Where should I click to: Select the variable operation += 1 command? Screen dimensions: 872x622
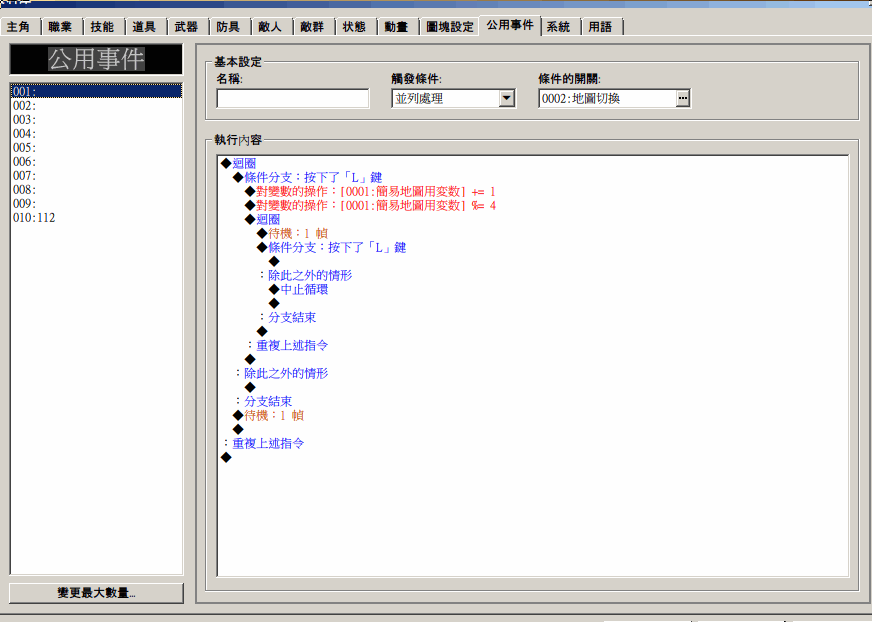click(370, 191)
